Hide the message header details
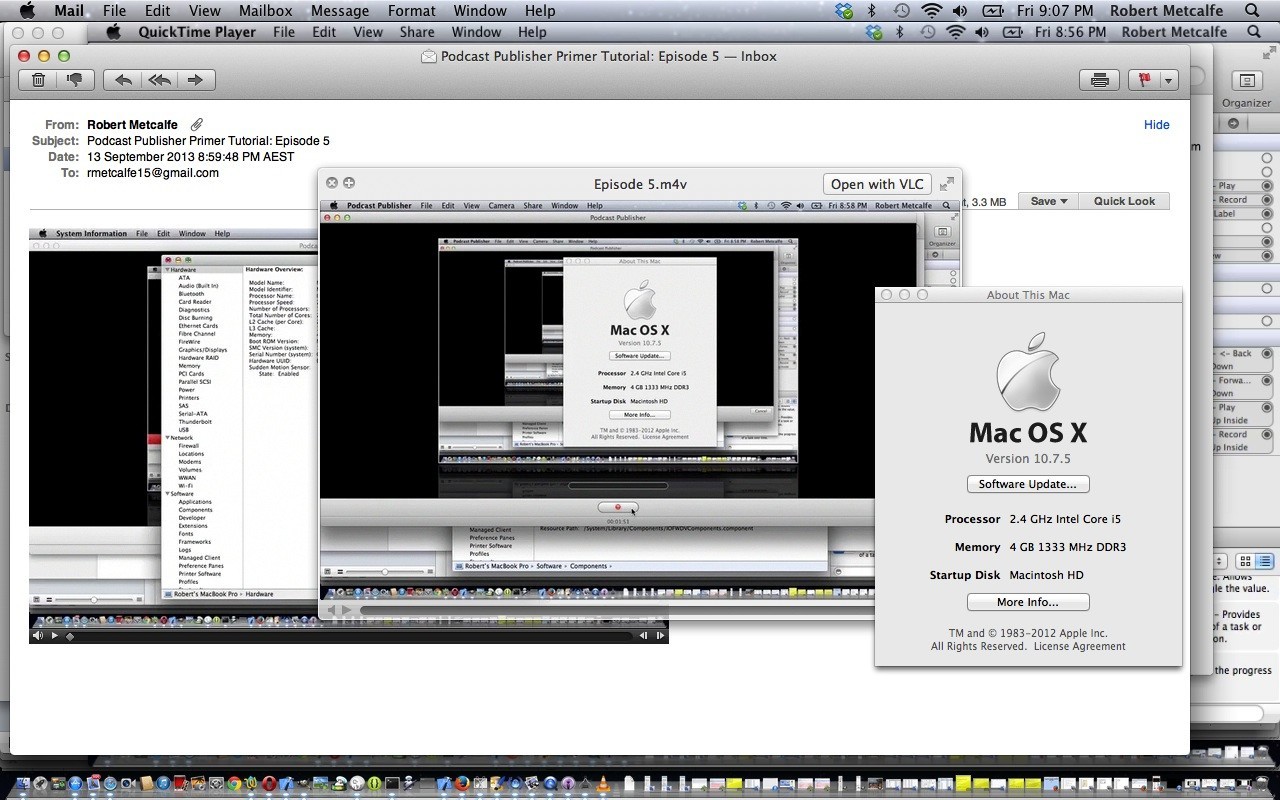This screenshot has width=1280, height=800. [x=1156, y=124]
